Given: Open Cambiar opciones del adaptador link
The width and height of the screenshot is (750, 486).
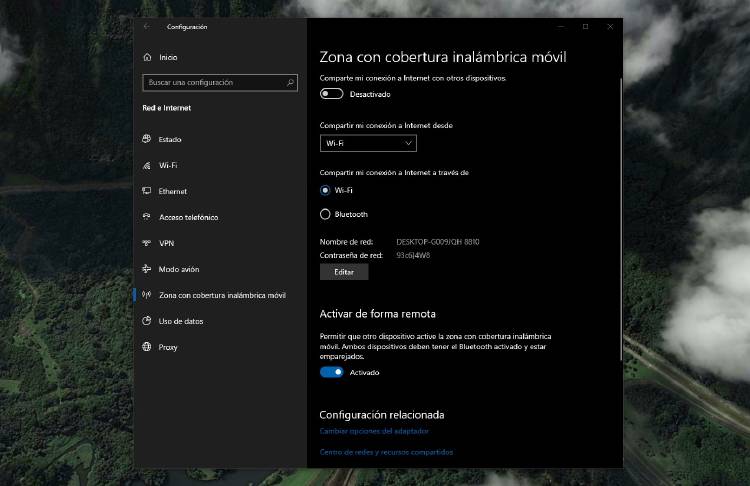Looking at the screenshot, I should (x=374, y=431).
